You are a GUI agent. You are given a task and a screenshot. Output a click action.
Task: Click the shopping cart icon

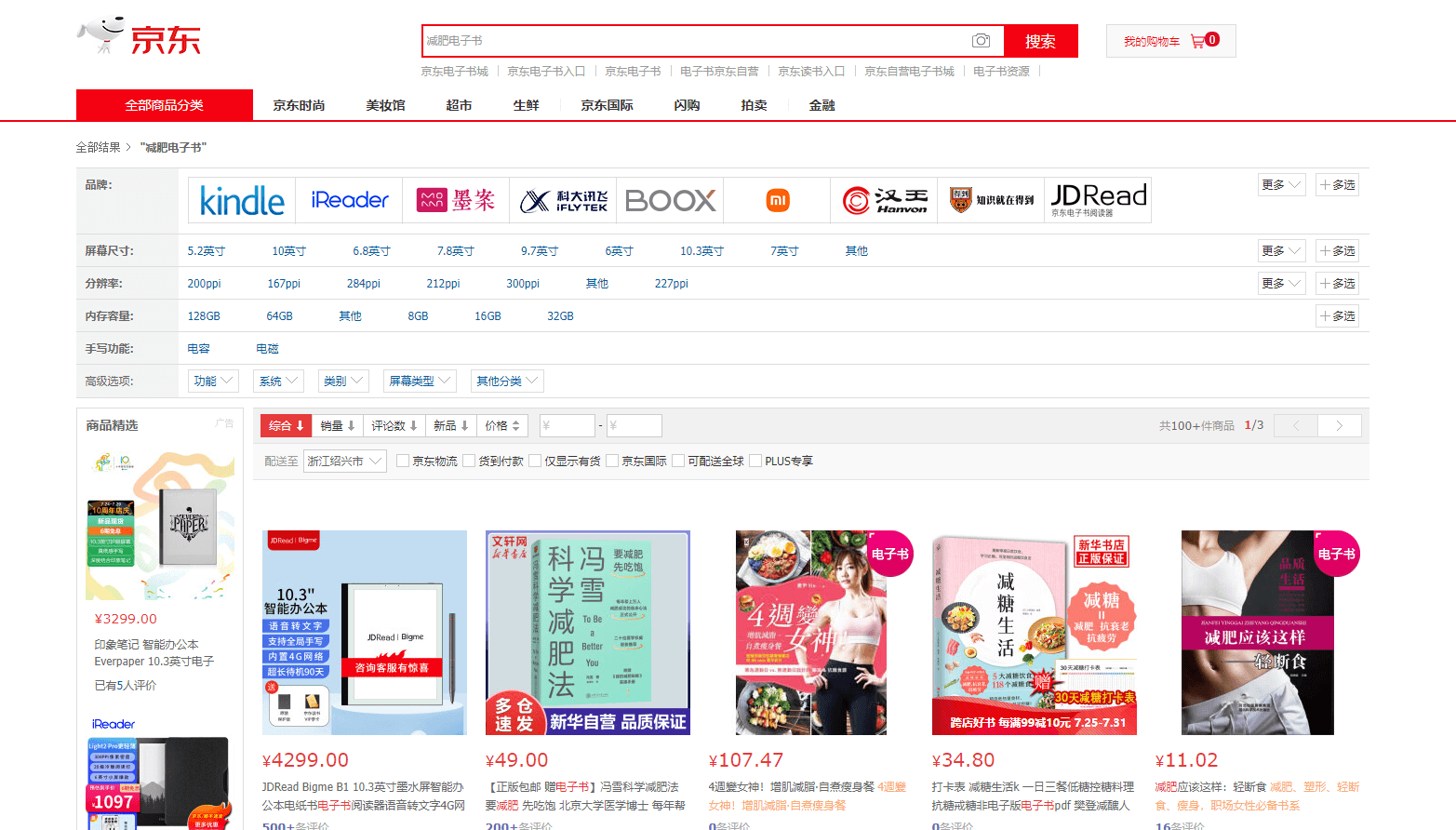point(1197,41)
